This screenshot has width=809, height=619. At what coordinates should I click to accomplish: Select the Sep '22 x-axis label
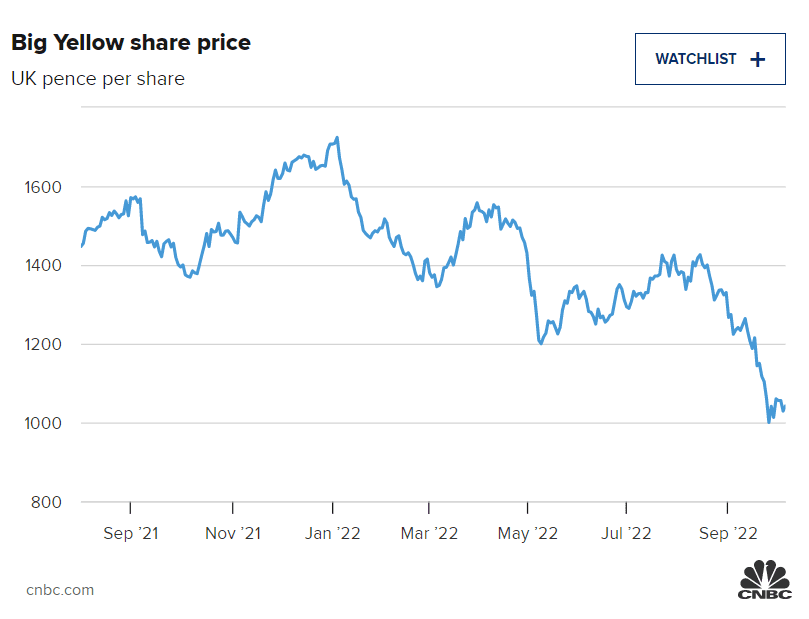[727, 534]
